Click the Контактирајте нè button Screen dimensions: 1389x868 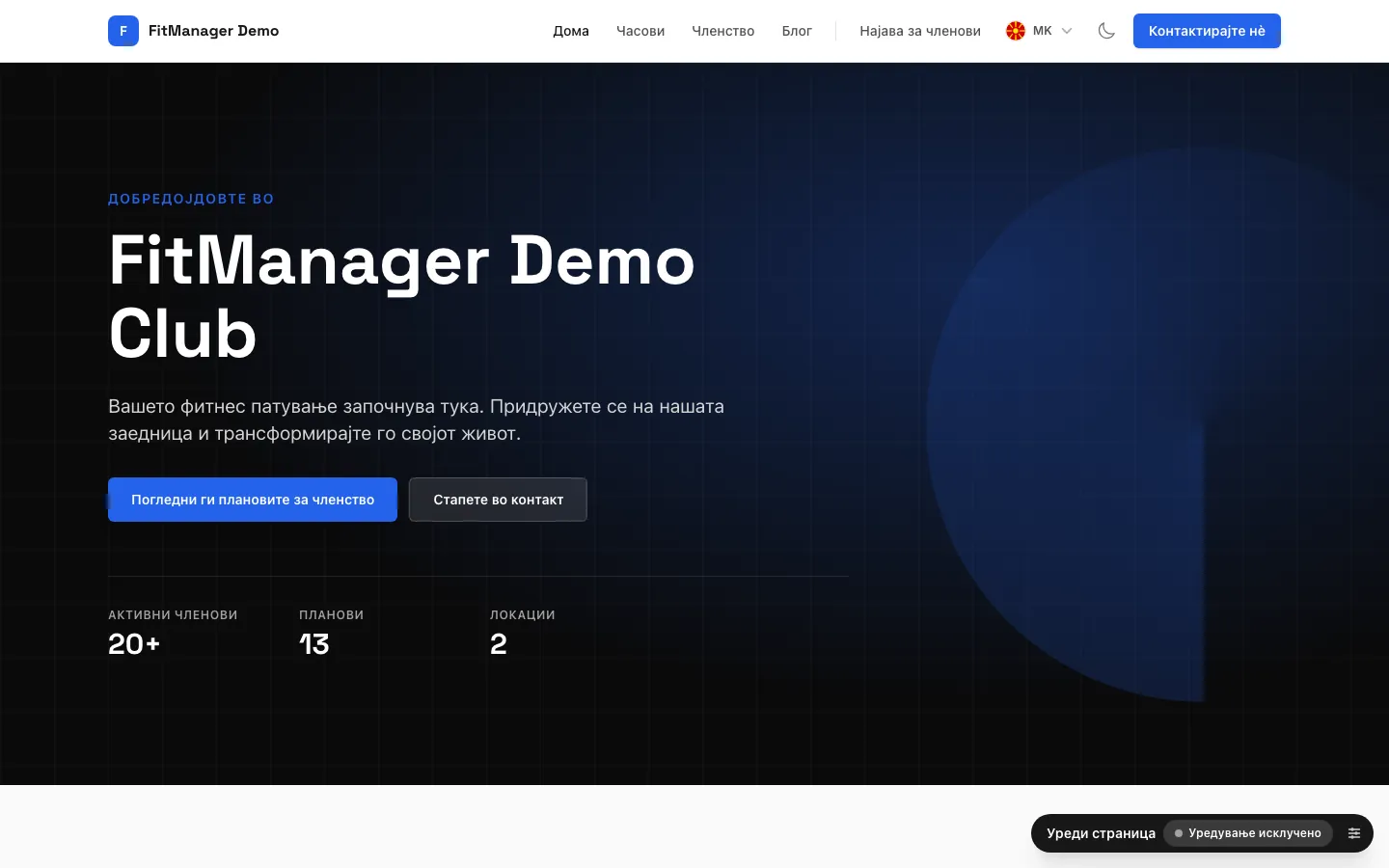1207,31
